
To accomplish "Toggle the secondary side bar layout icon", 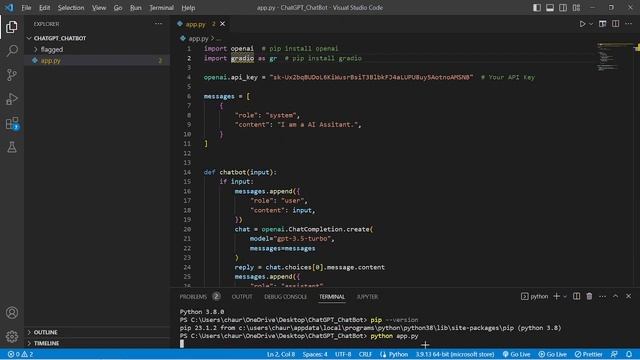I will pos(563,8).
